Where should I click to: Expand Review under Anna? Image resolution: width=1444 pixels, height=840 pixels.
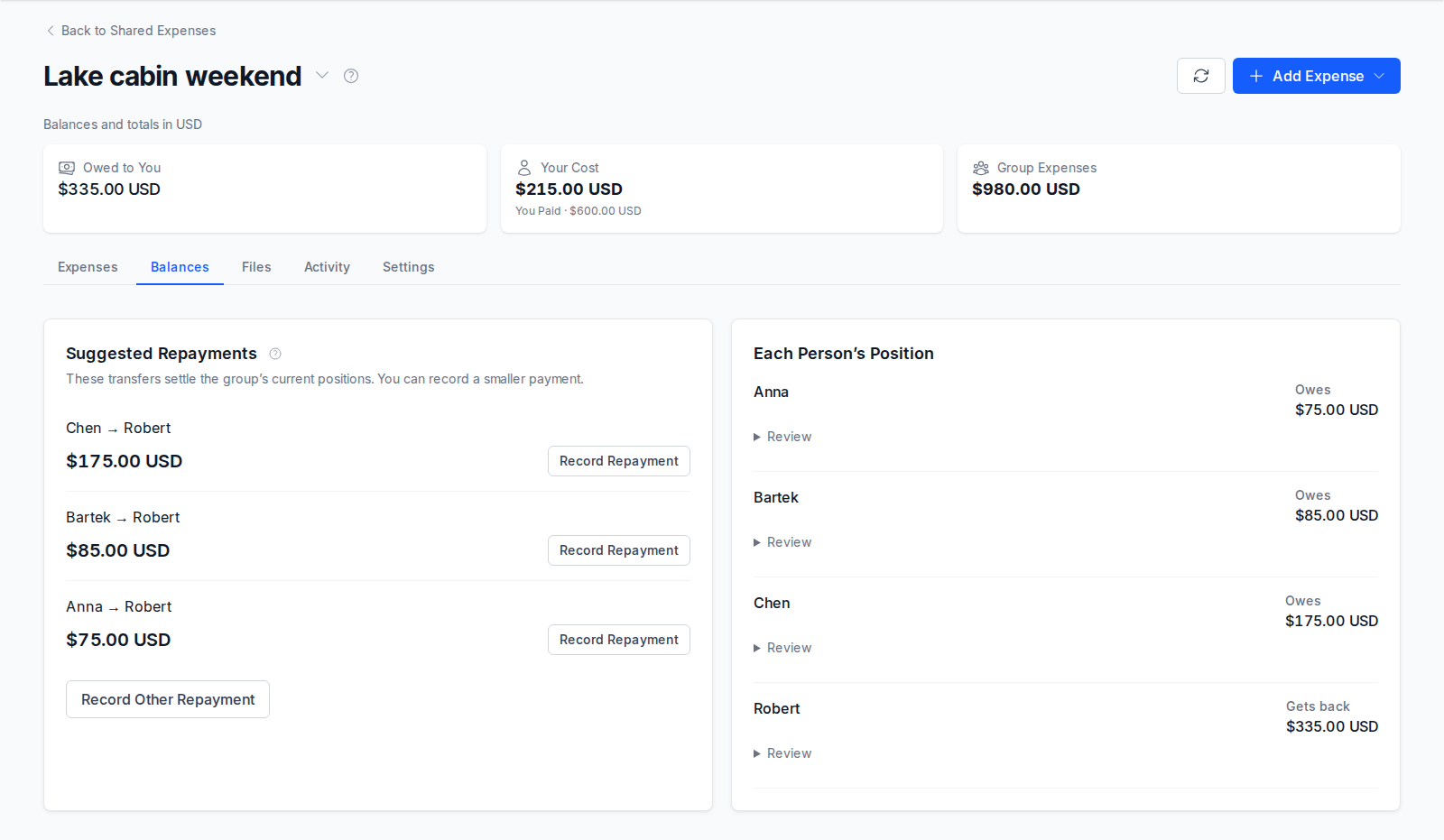pyautogui.click(x=782, y=437)
